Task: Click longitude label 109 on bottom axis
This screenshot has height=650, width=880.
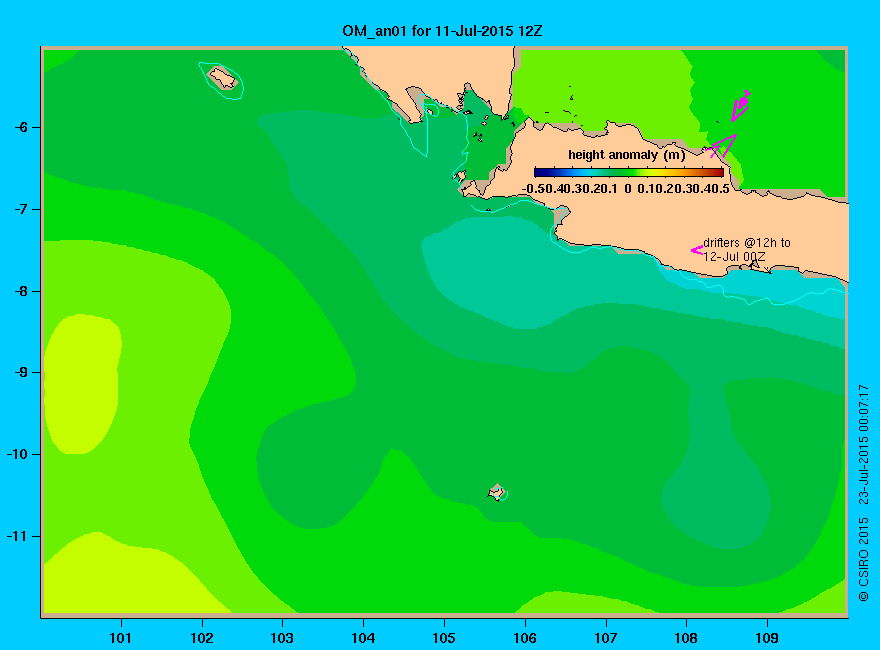Action: pyautogui.click(x=767, y=638)
